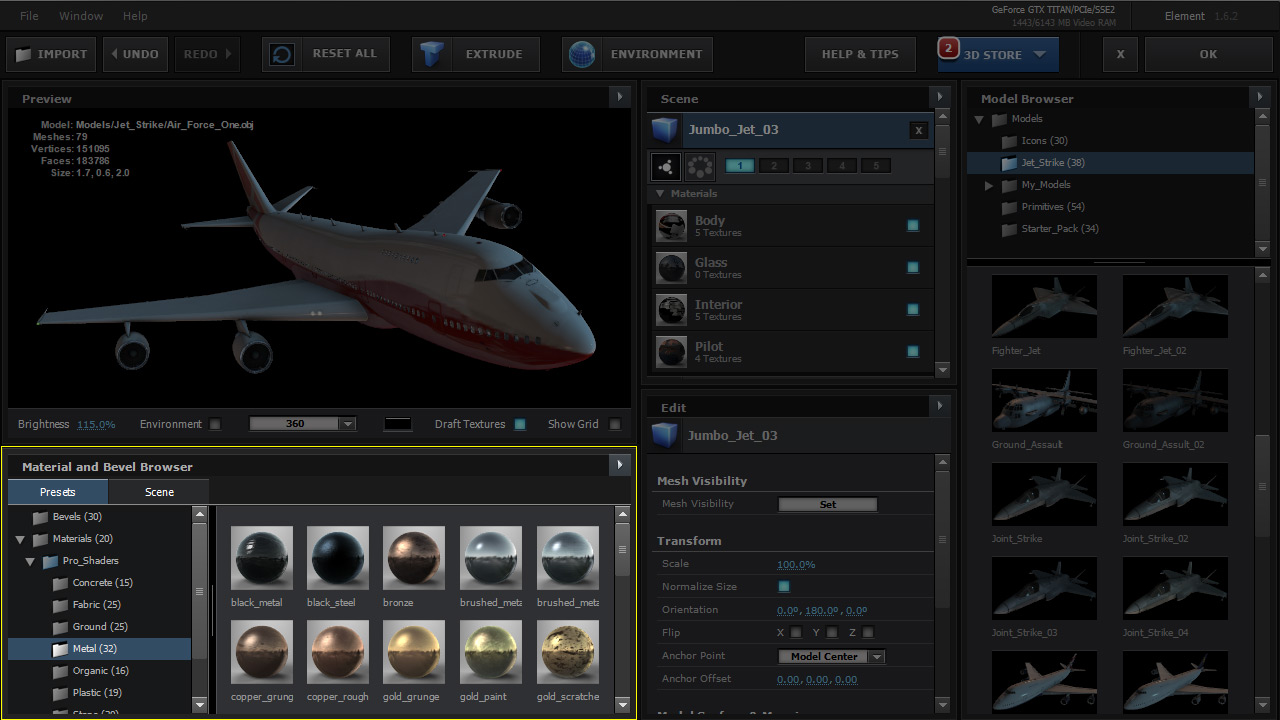Open the Window menu
The width and height of the screenshot is (1280, 720).
tap(81, 16)
